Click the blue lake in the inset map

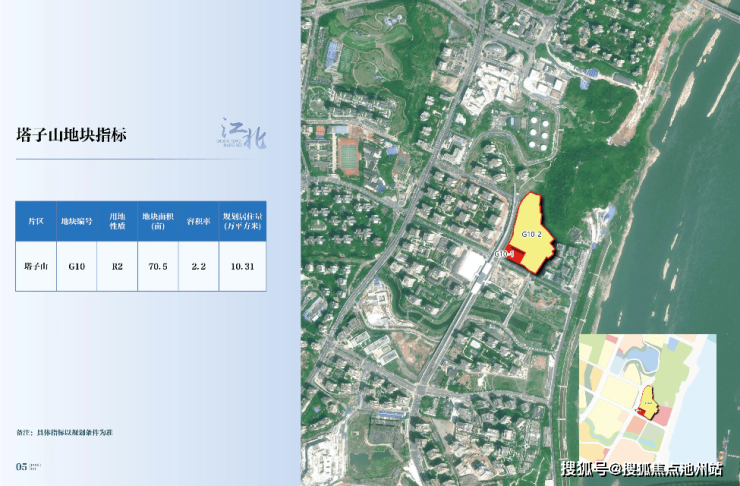(643, 358)
